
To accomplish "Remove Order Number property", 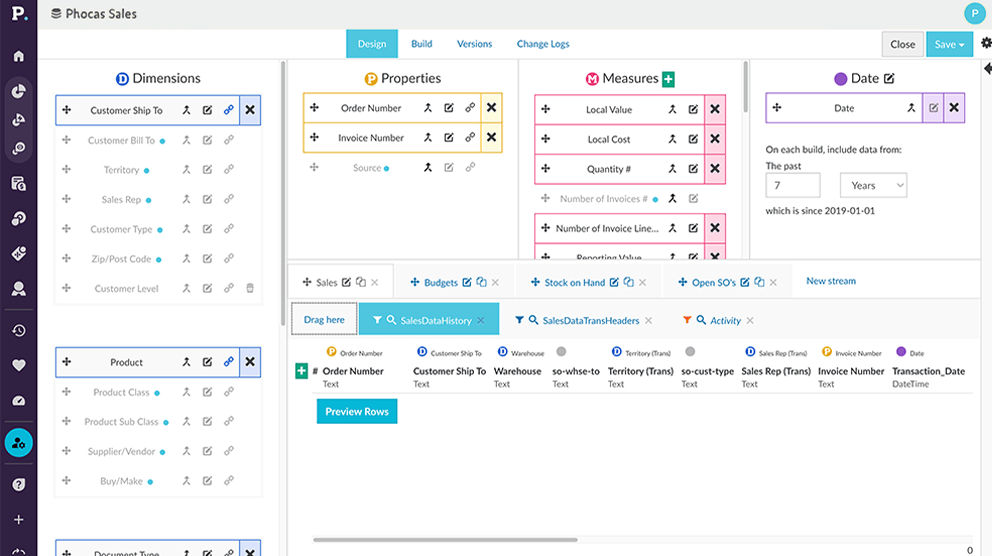I will [x=491, y=108].
